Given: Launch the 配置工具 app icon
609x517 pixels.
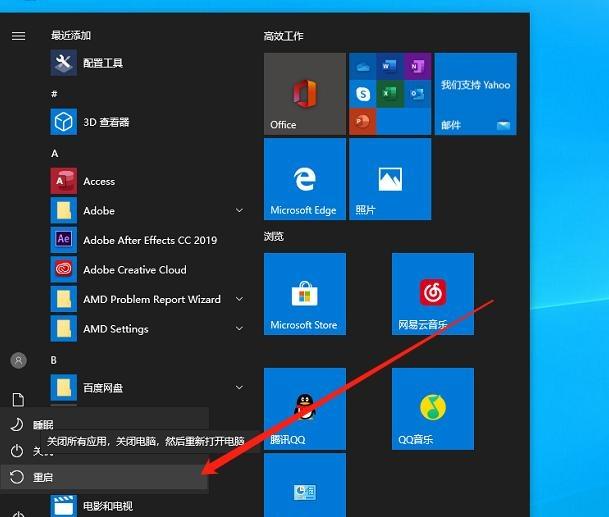Looking at the screenshot, I should point(64,63).
